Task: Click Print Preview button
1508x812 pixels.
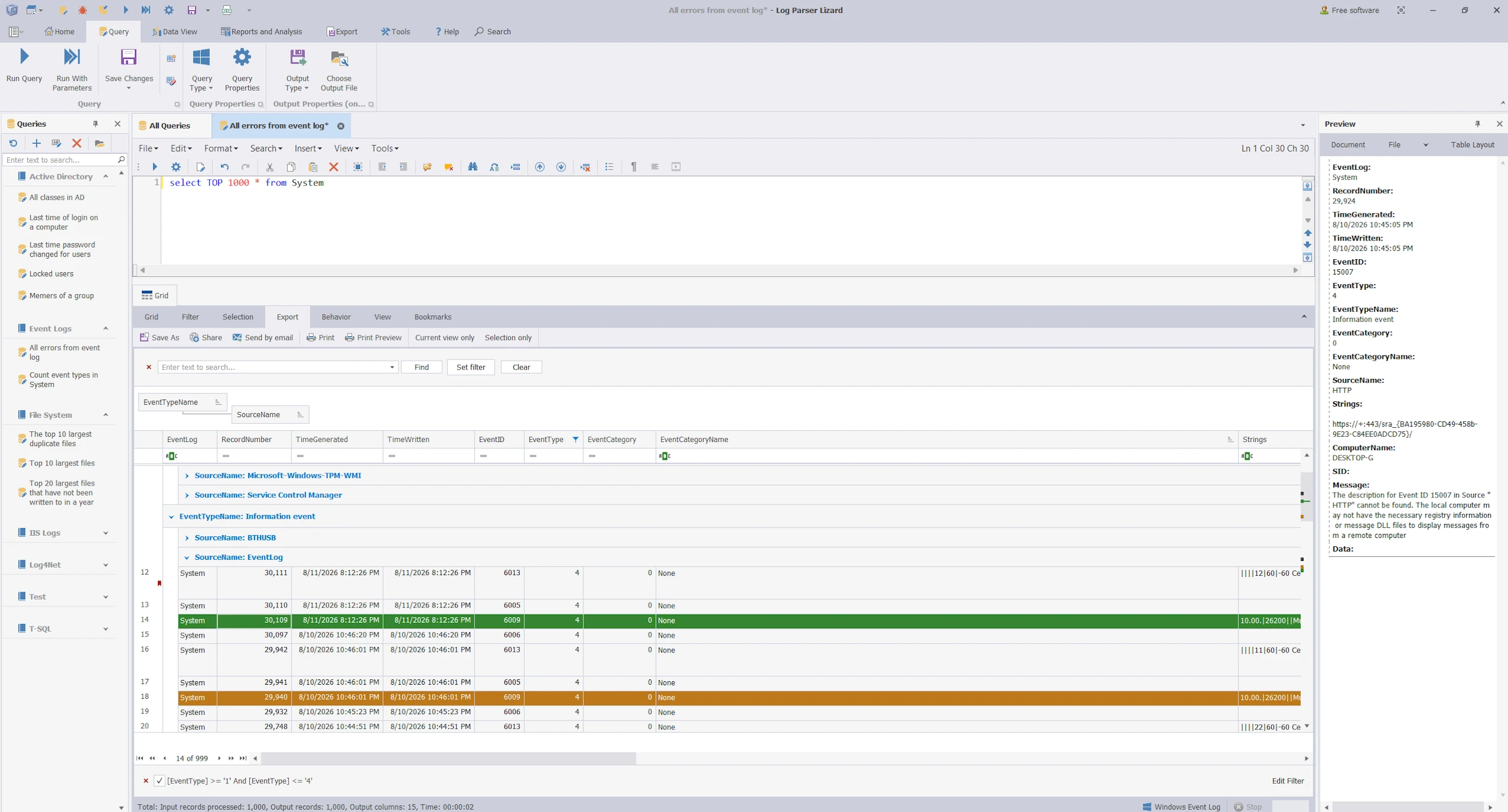Action: [373, 338]
